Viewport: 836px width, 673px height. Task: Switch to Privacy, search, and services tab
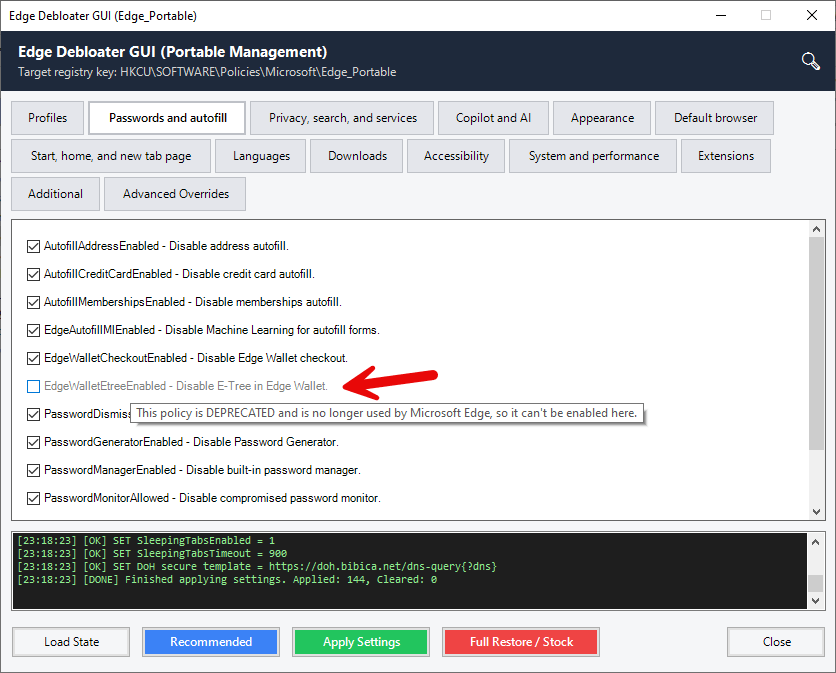tap(342, 118)
